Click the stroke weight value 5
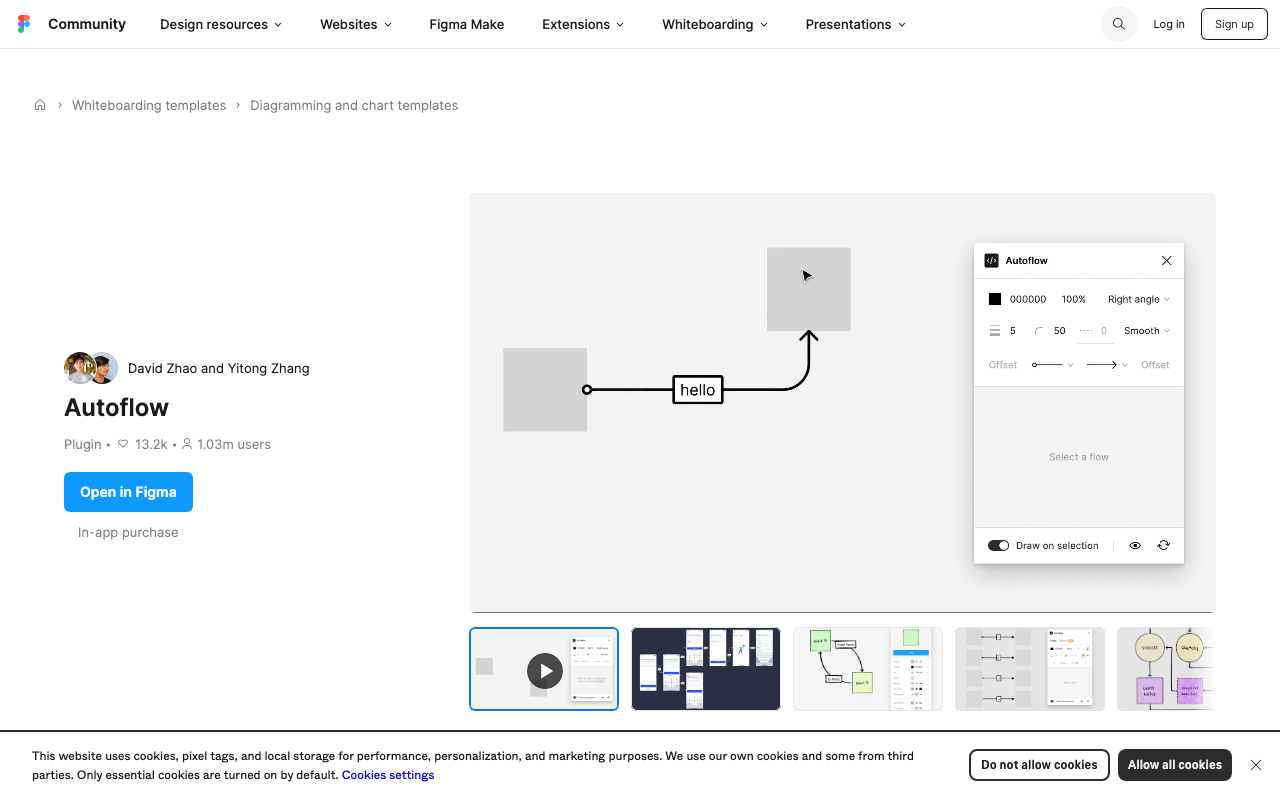The width and height of the screenshot is (1280, 800). [x=1013, y=331]
